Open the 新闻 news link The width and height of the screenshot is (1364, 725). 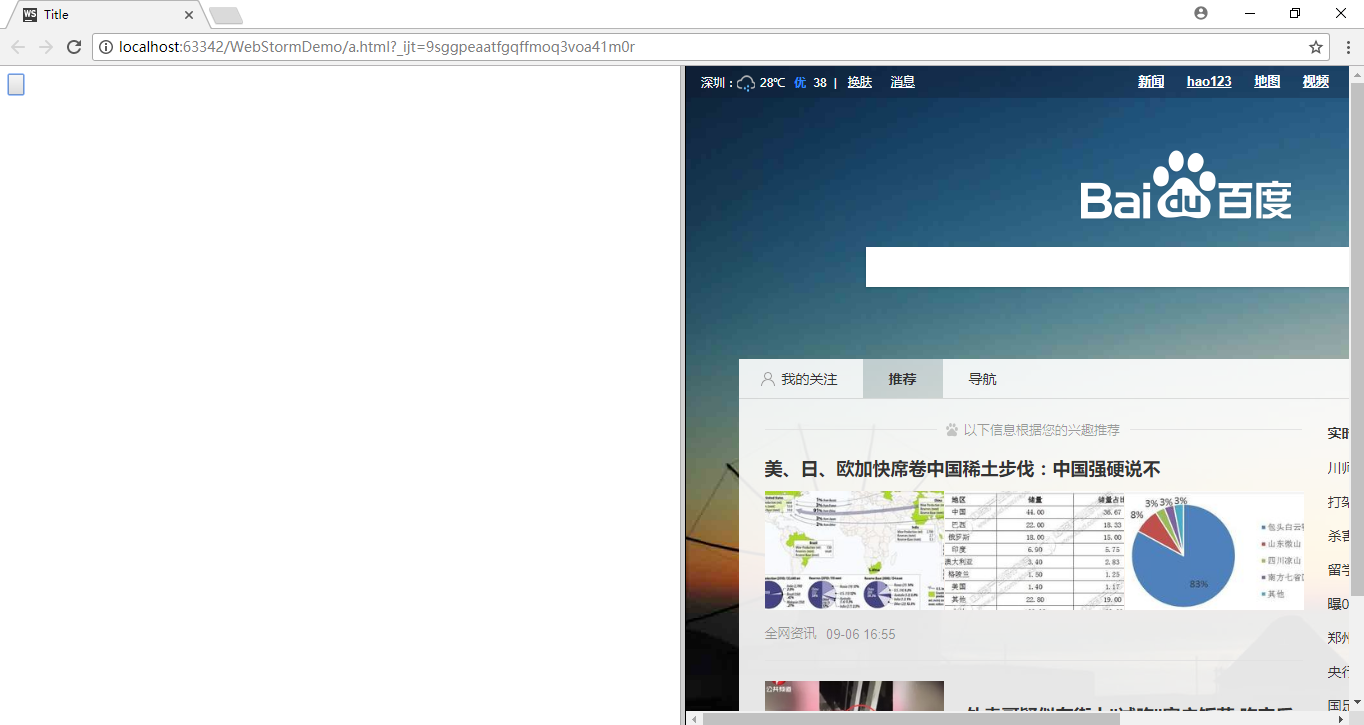point(1151,82)
